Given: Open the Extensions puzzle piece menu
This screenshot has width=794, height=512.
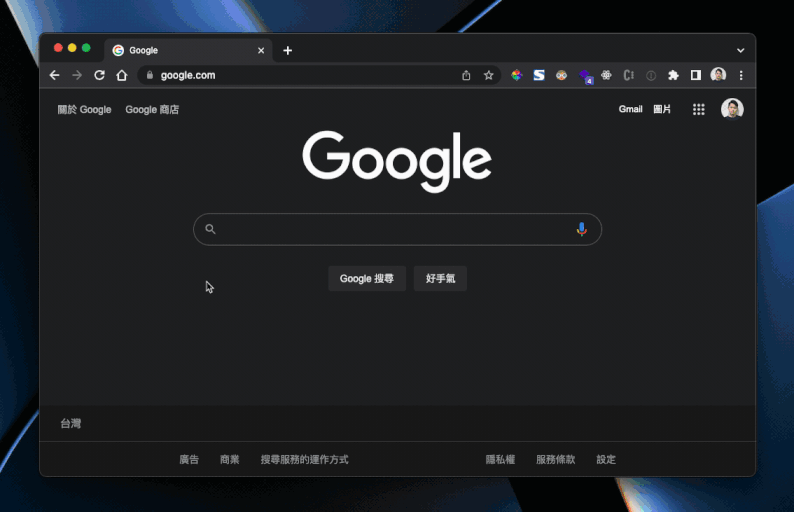Looking at the screenshot, I should click(x=673, y=75).
